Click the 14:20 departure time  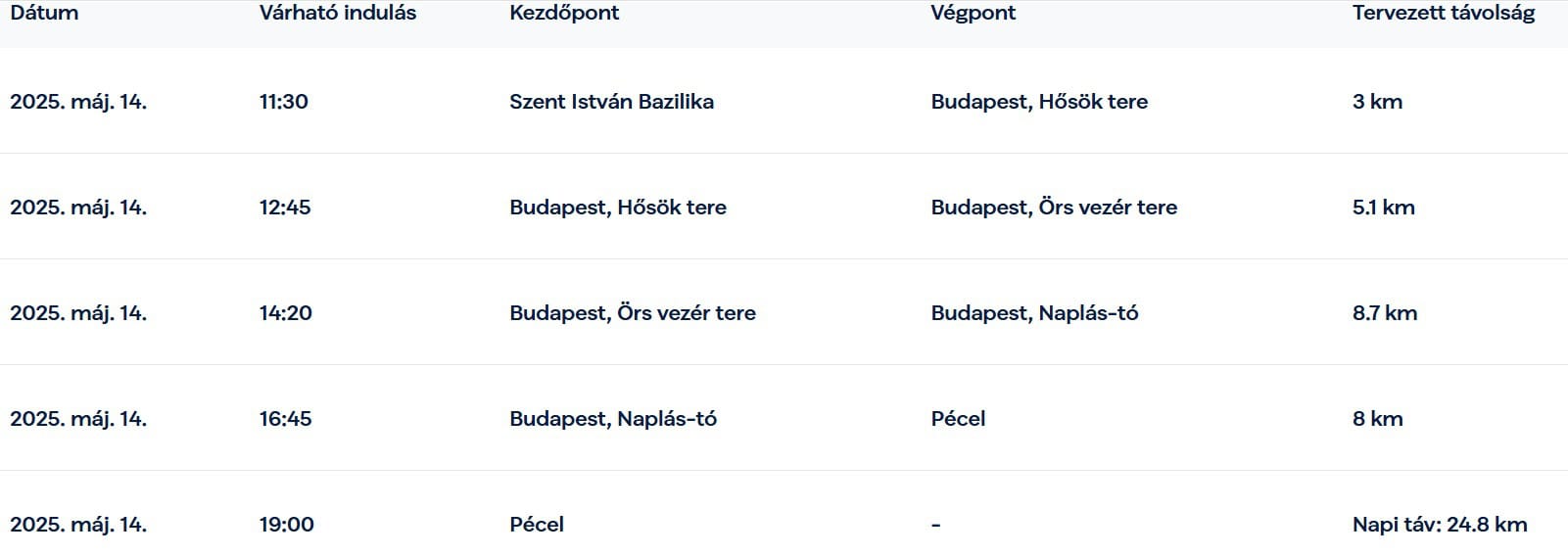click(286, 313)
